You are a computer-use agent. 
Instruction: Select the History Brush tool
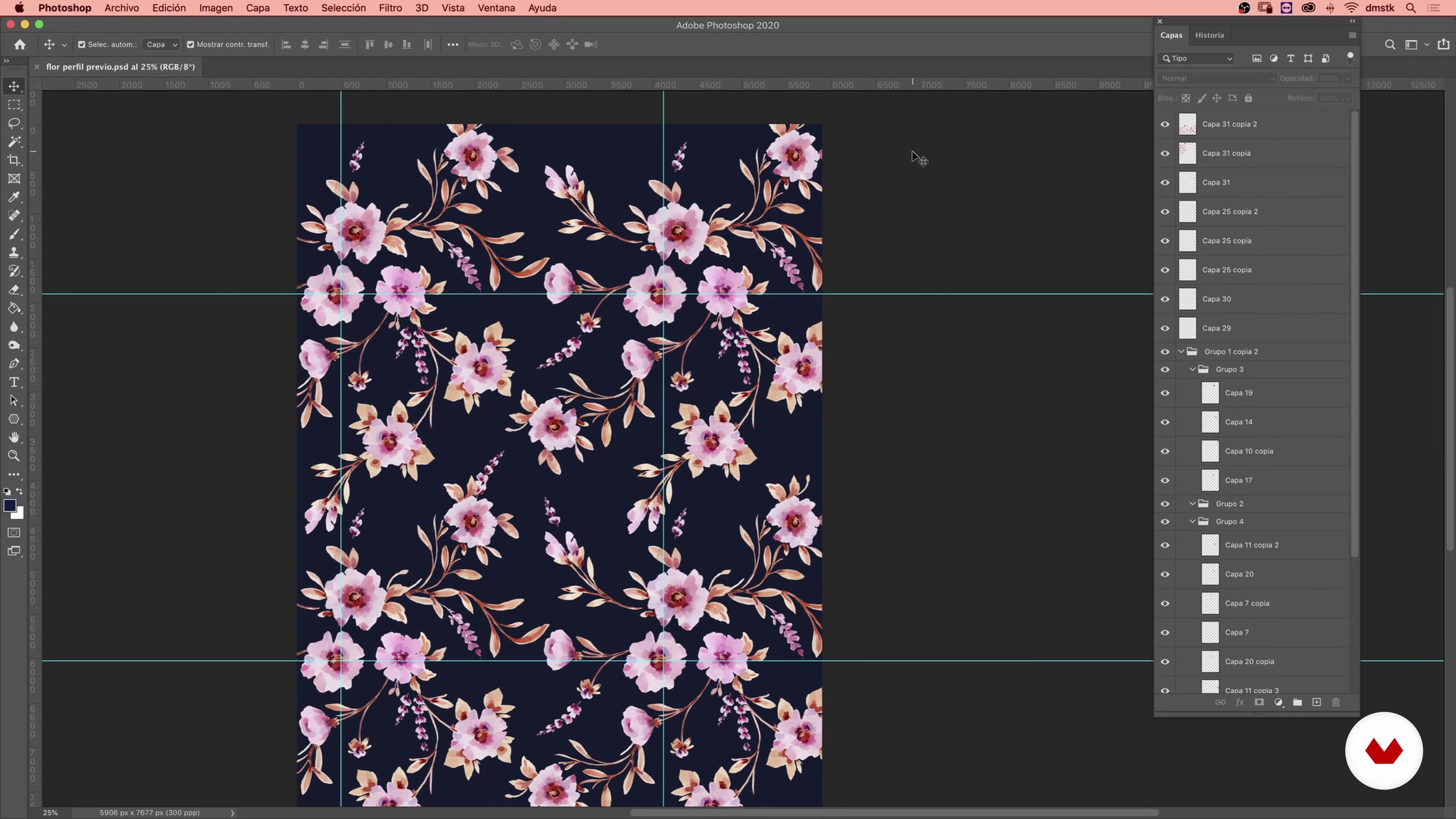(14, 271)
